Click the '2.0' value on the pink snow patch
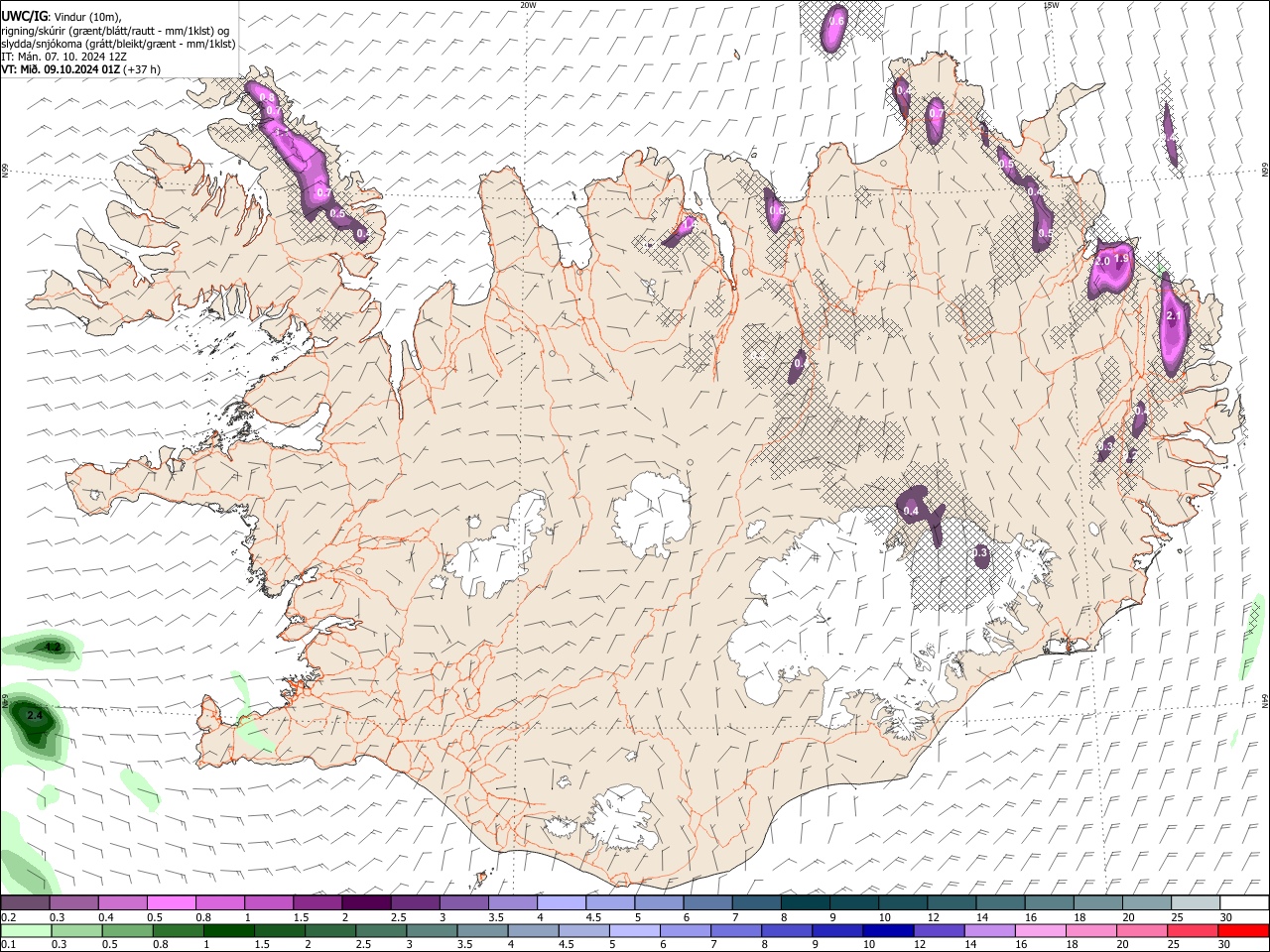 (x=1103, y=261)
